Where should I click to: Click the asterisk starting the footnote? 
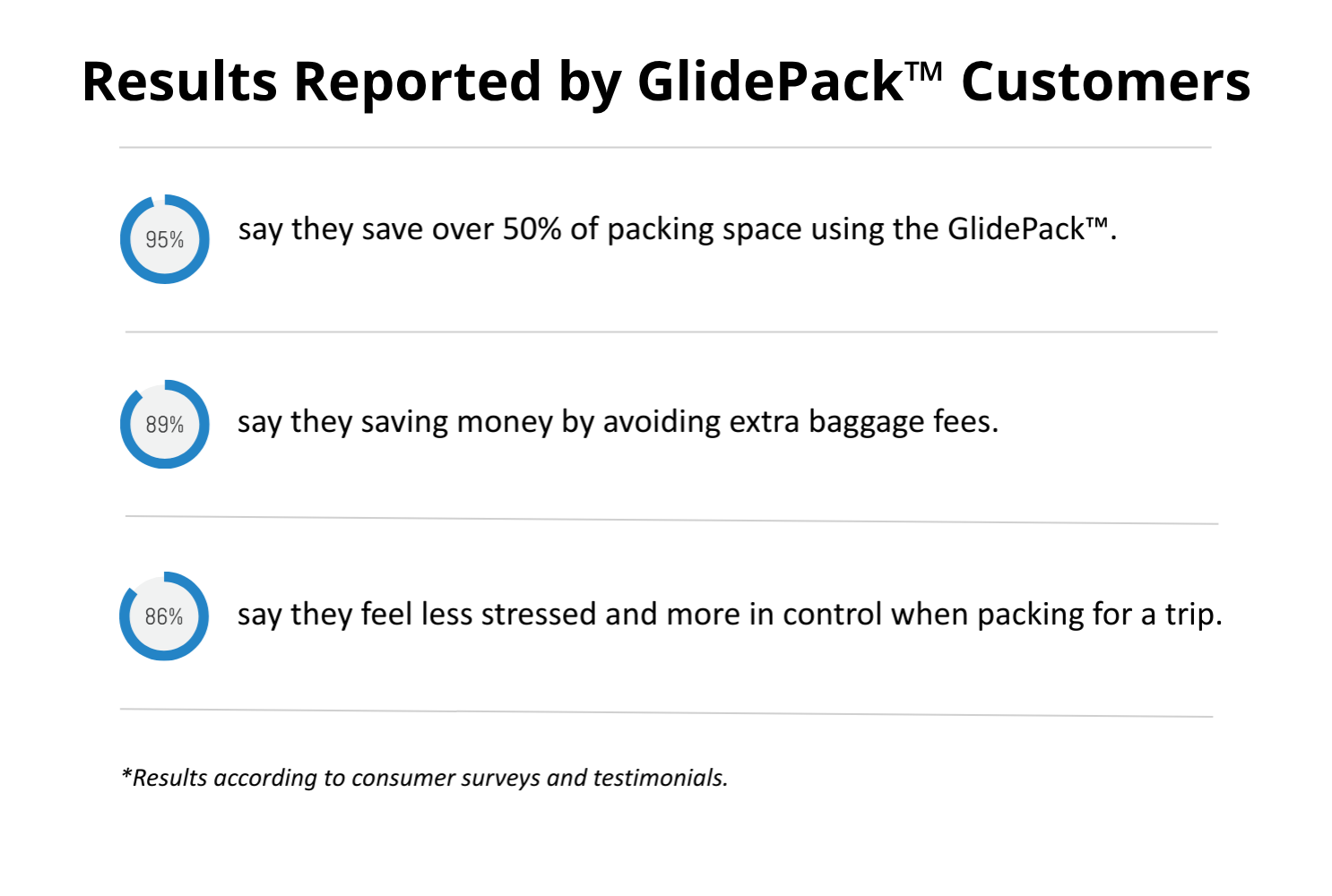click(x=126, y=776)
